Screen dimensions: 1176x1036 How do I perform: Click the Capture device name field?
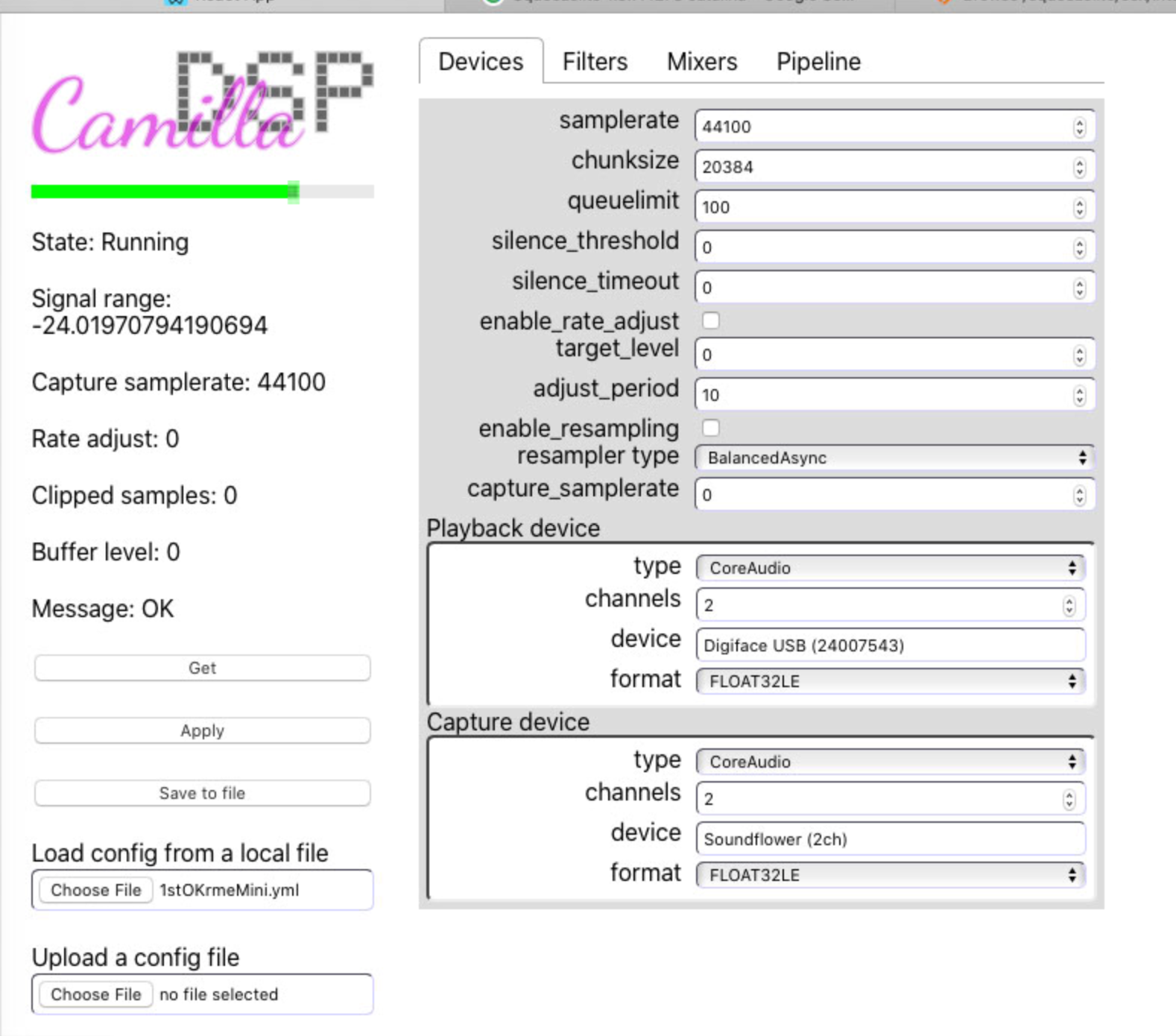(890, 838)
